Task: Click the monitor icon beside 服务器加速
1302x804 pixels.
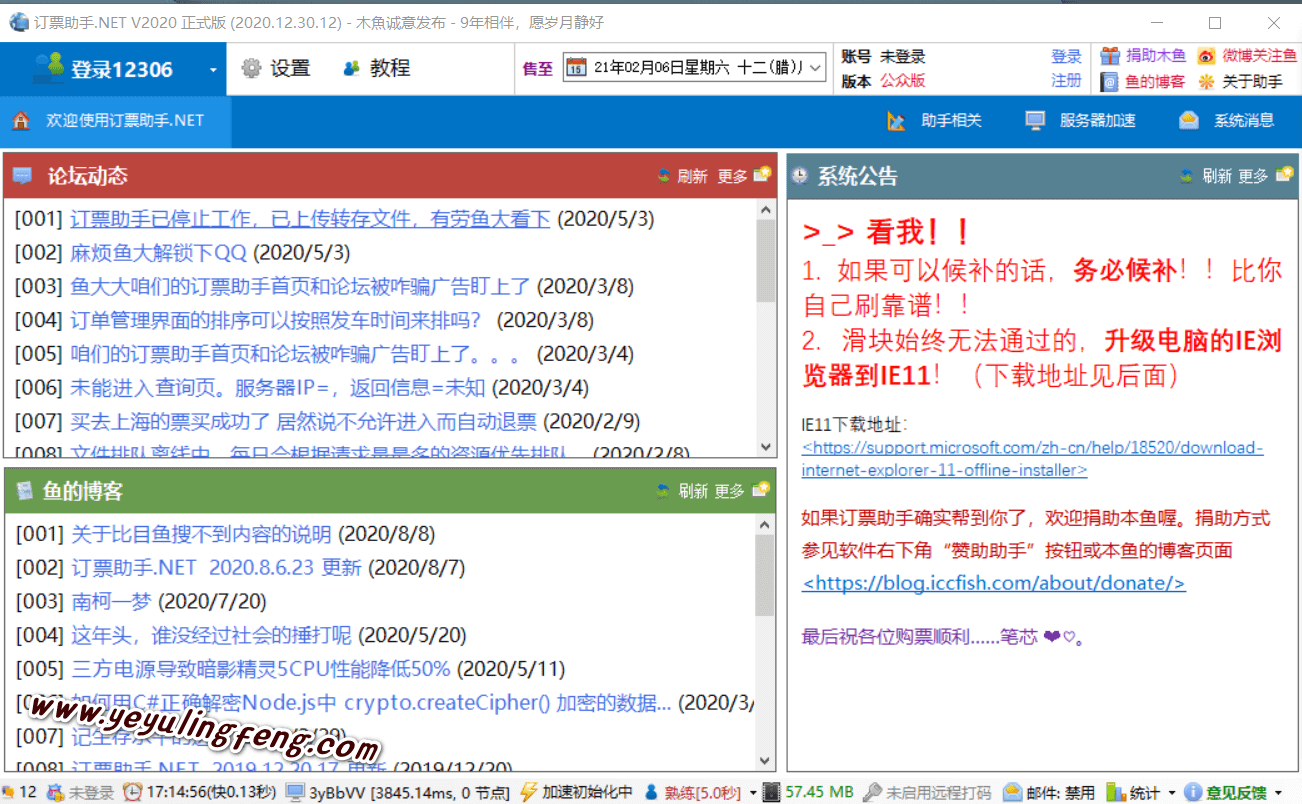Action: coord(1035,121)
